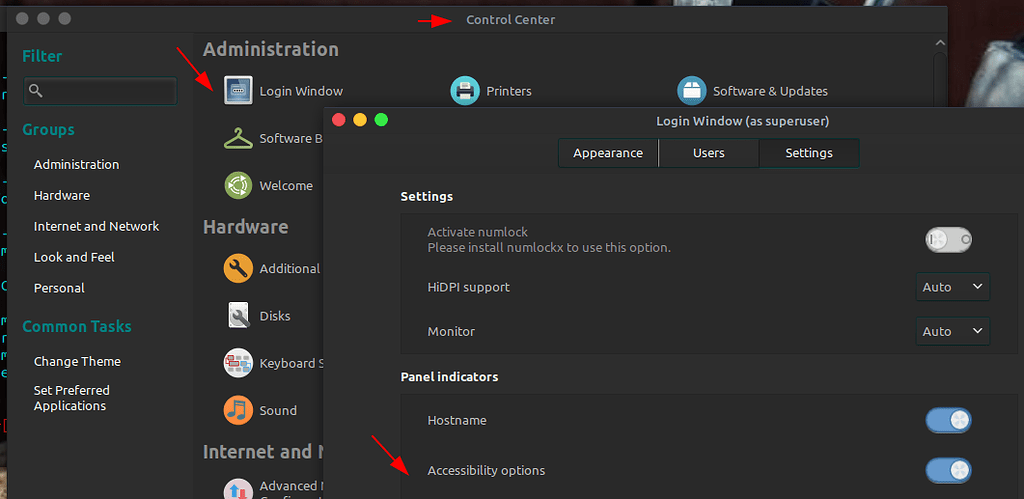Switch to the Appearance tab
The height and width of the screenshot is (499, 1024).
point(608,153)
